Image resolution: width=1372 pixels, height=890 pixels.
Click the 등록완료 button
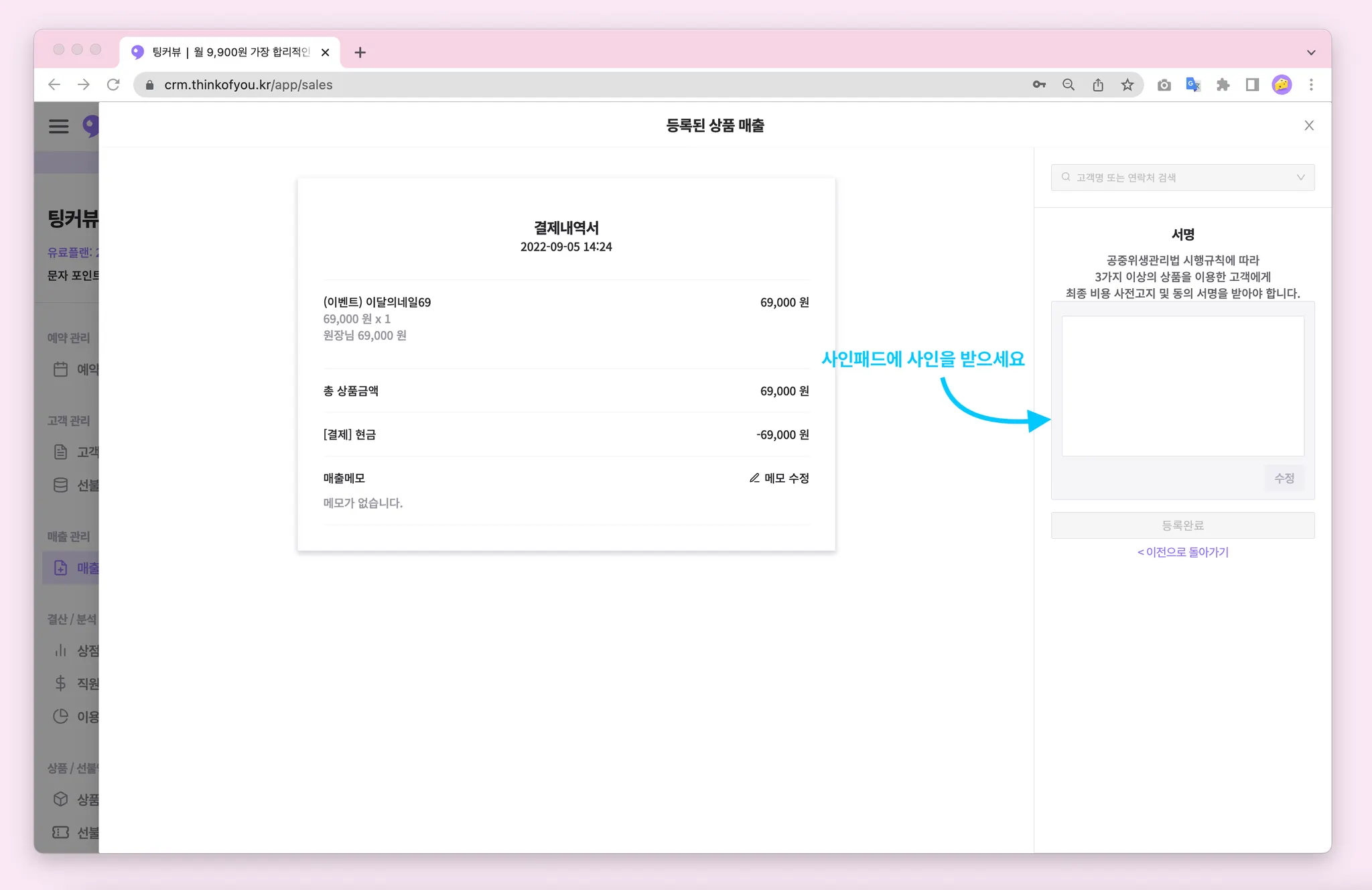[1182, 525]
